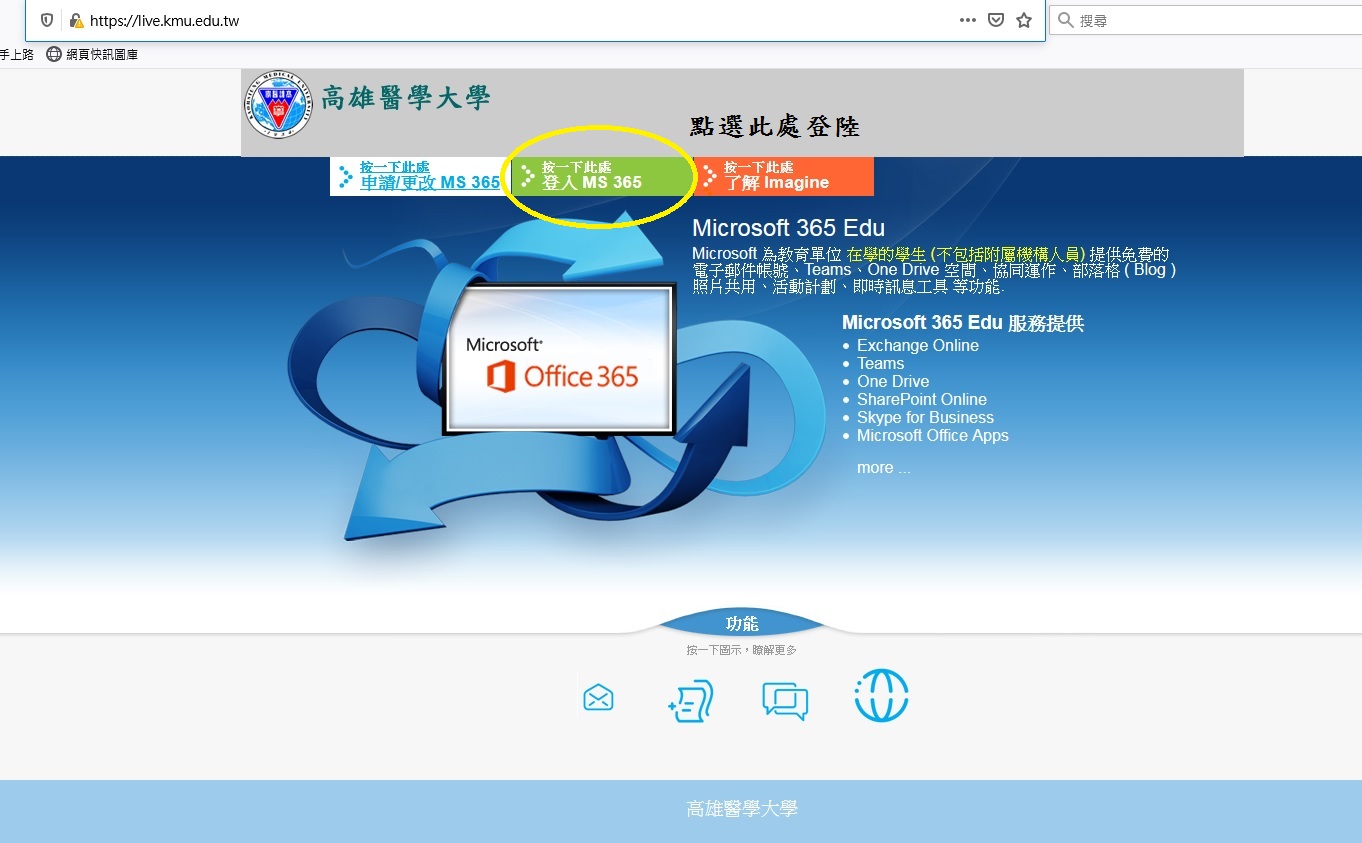1362x843 pixels.
Task: Click 了解 Imagine orange button
Action: 783,176
